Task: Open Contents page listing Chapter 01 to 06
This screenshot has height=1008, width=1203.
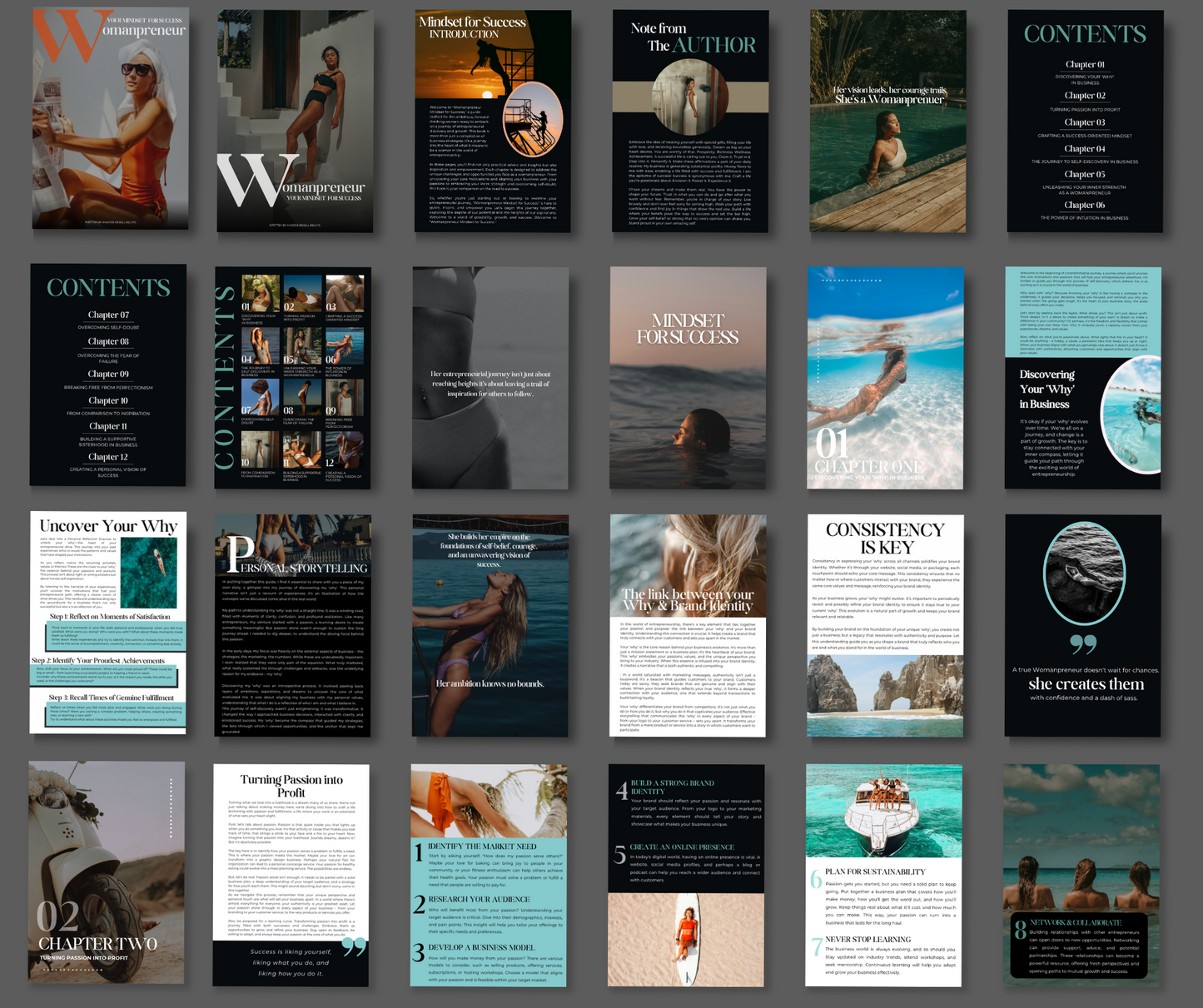Action: [x=1084, y=122]
